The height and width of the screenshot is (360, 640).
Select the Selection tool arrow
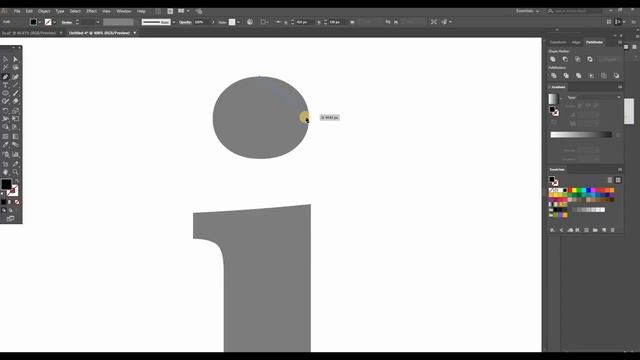point(5,59)
